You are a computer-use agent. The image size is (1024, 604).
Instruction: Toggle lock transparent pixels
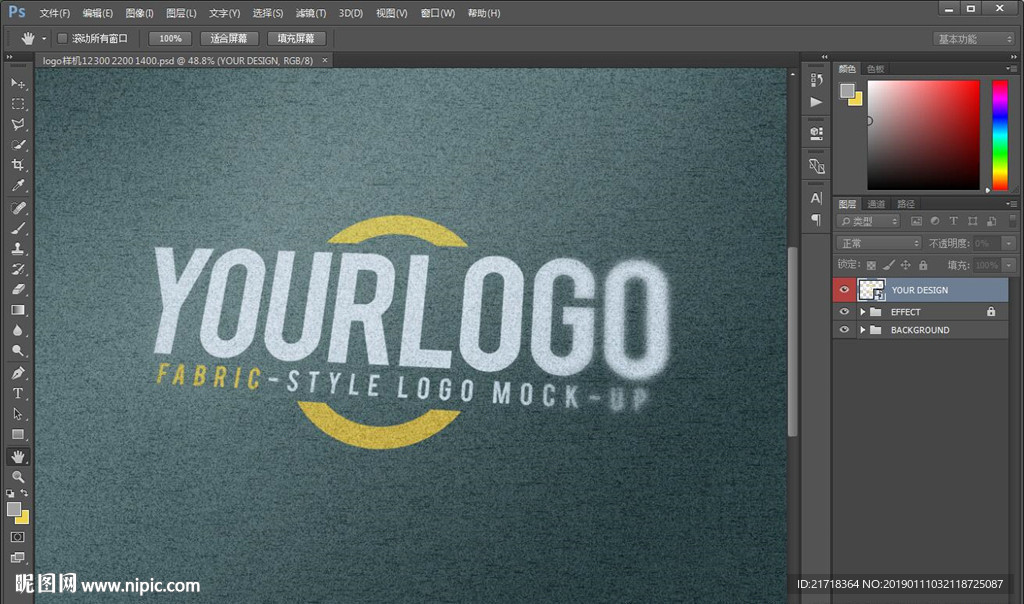pos(871,265)
